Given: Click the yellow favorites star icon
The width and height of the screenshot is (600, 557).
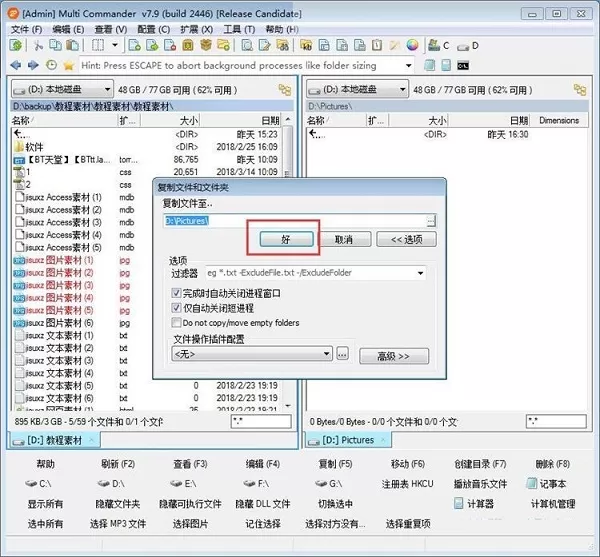Looking at the screenshot, I should (68, 65).
